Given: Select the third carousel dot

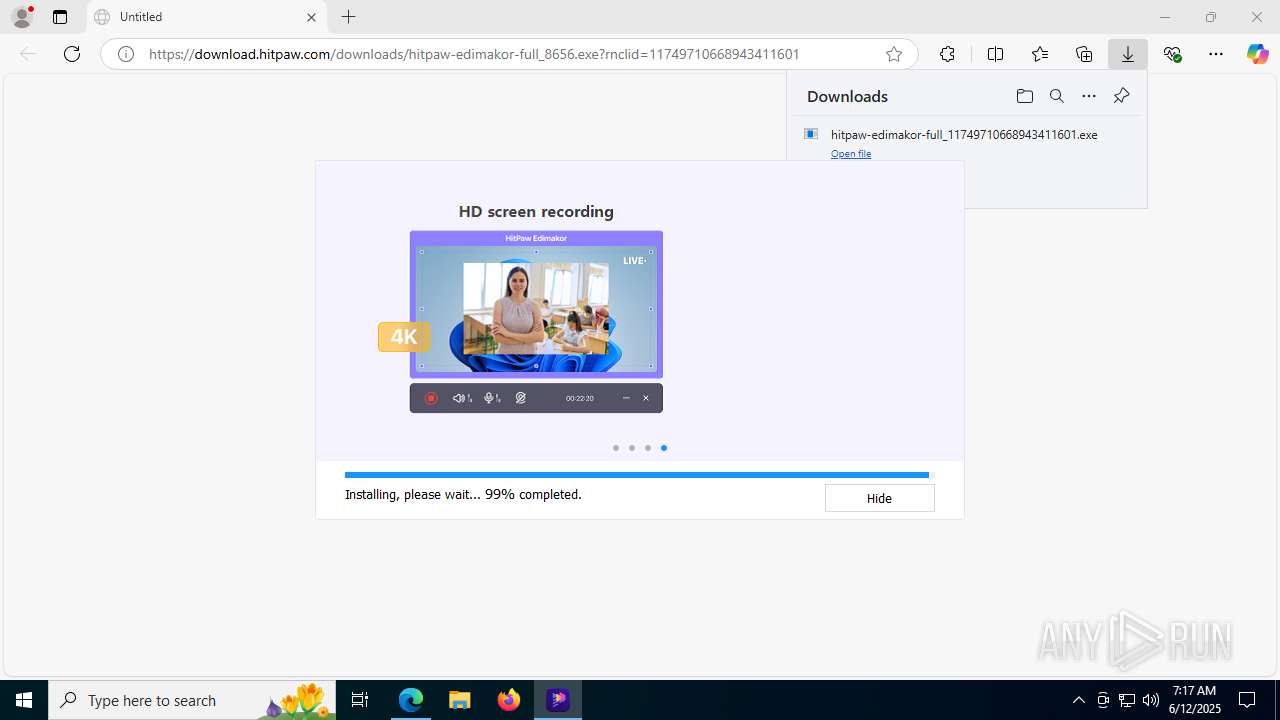Looking at the screenshot, I should click(648, 448).
